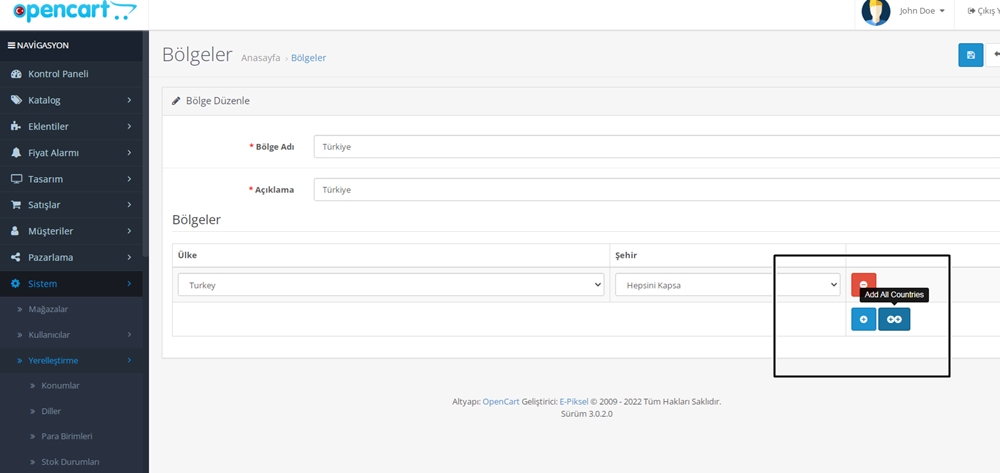Open the Şehir dropdown Hepsini Kapsa
This screenshot has width=1000, height=473.
point(728,285)
